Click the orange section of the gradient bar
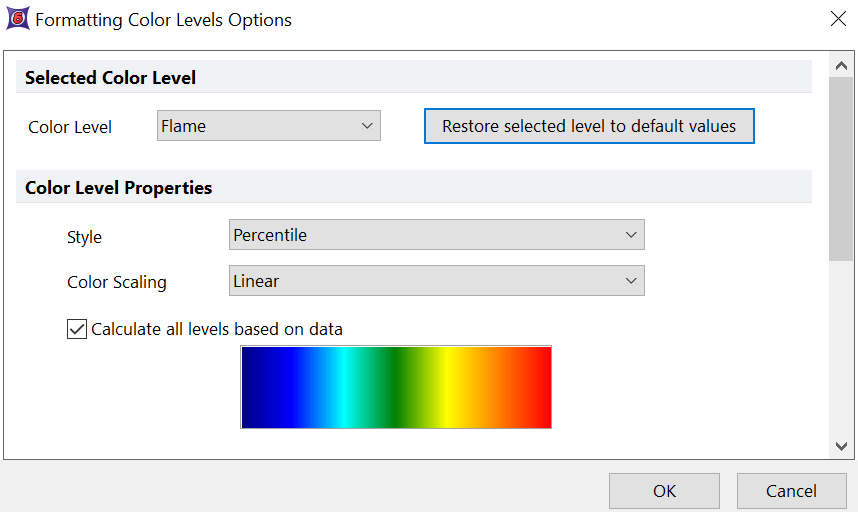 click(x=500, y=387)
